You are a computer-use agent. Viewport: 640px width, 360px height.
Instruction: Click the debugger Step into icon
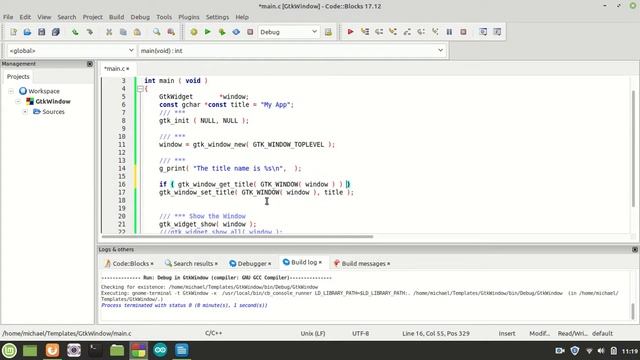coord(393,32)
